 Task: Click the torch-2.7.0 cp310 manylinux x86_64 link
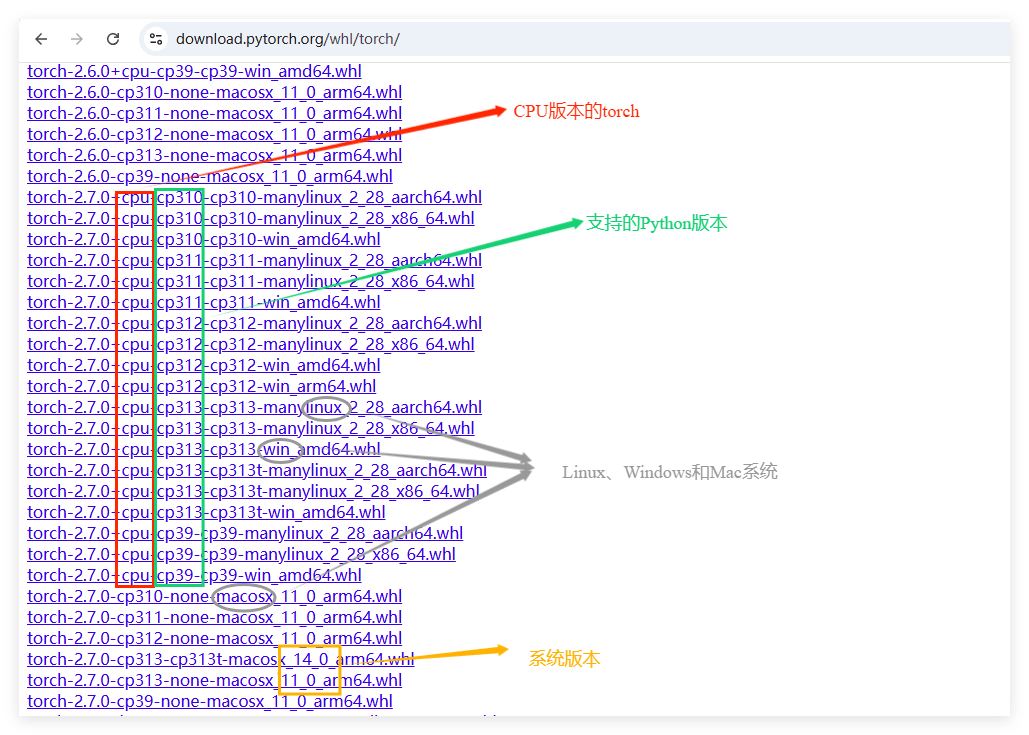coord(250,218)
